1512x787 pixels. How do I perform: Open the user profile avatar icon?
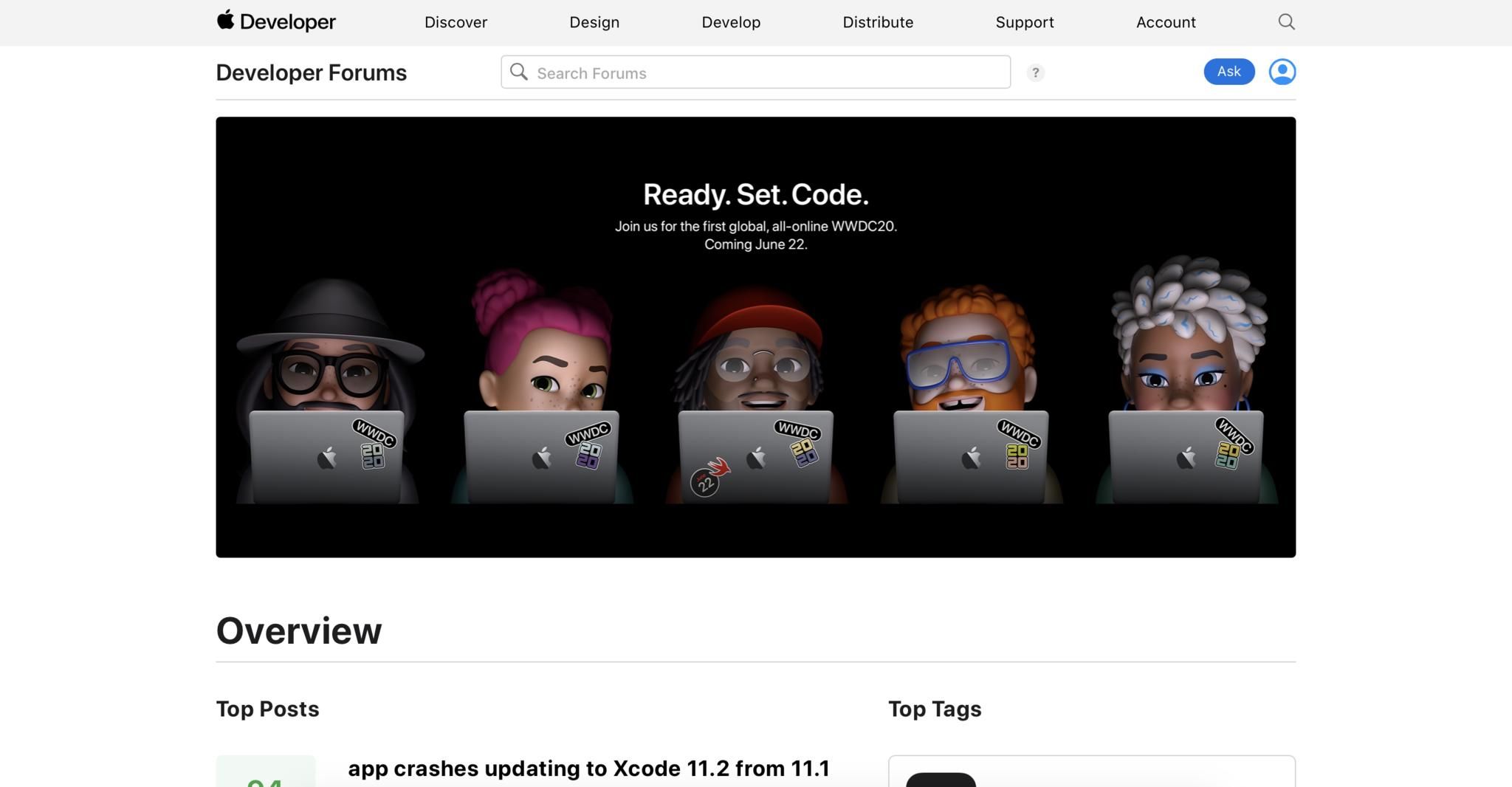click(1282, 72)
